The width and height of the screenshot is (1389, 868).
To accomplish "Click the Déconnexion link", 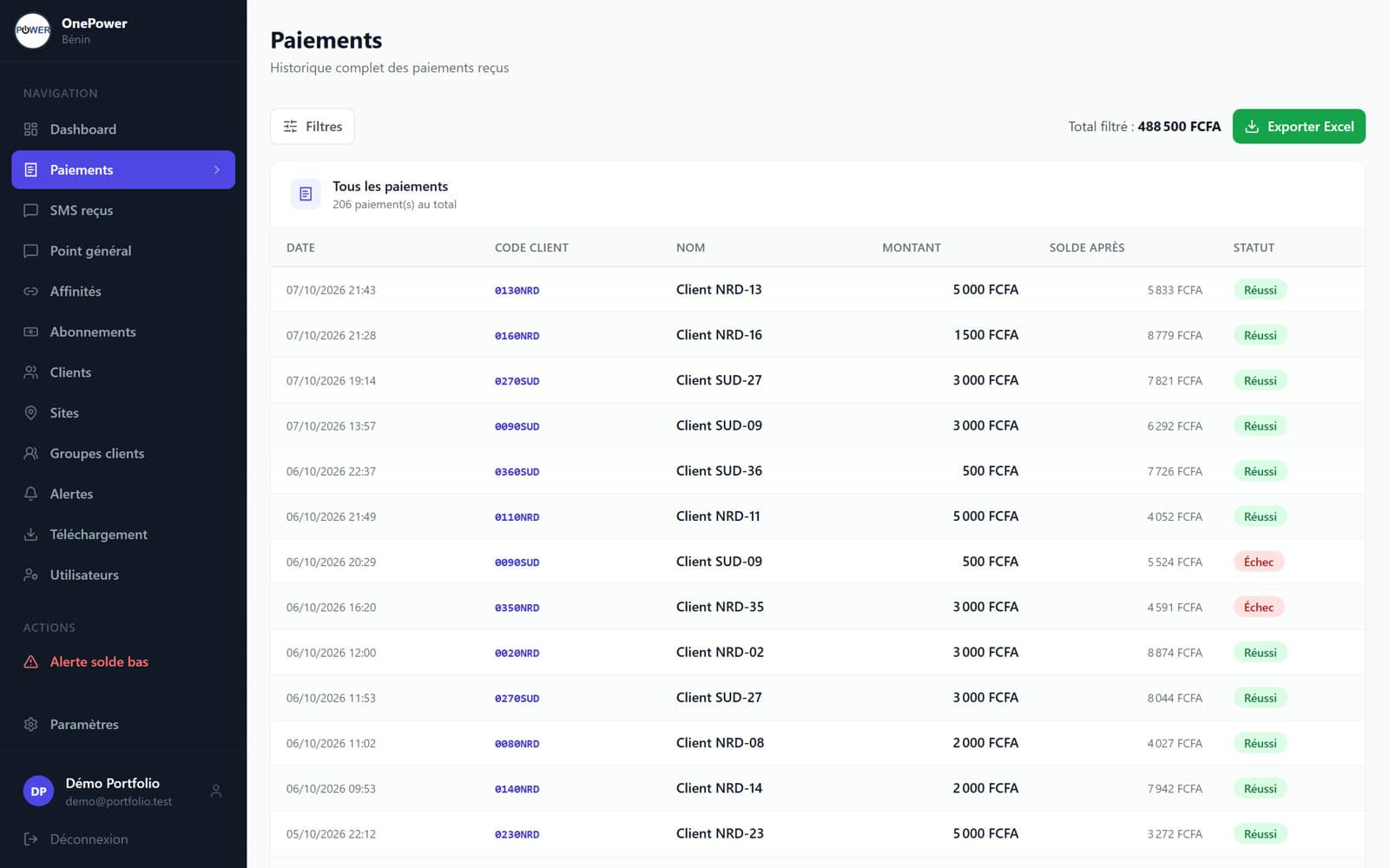I will (89, 839).
